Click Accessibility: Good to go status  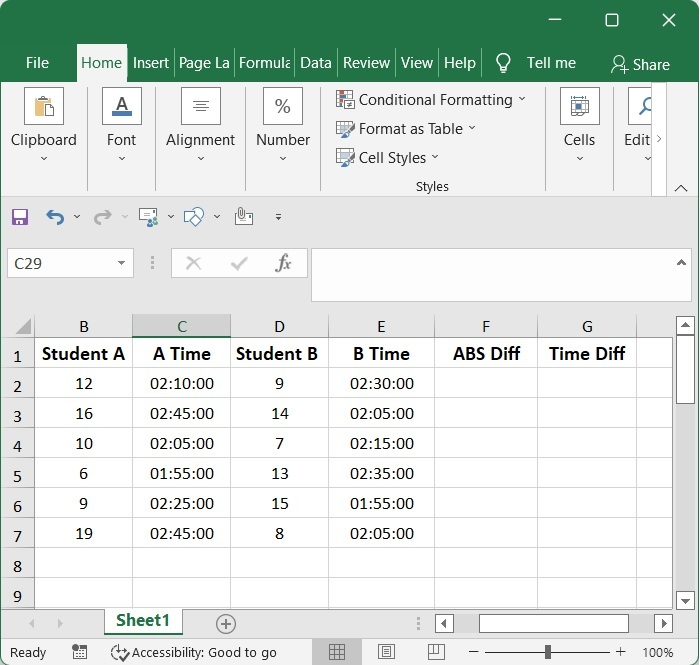pos(193,652)
